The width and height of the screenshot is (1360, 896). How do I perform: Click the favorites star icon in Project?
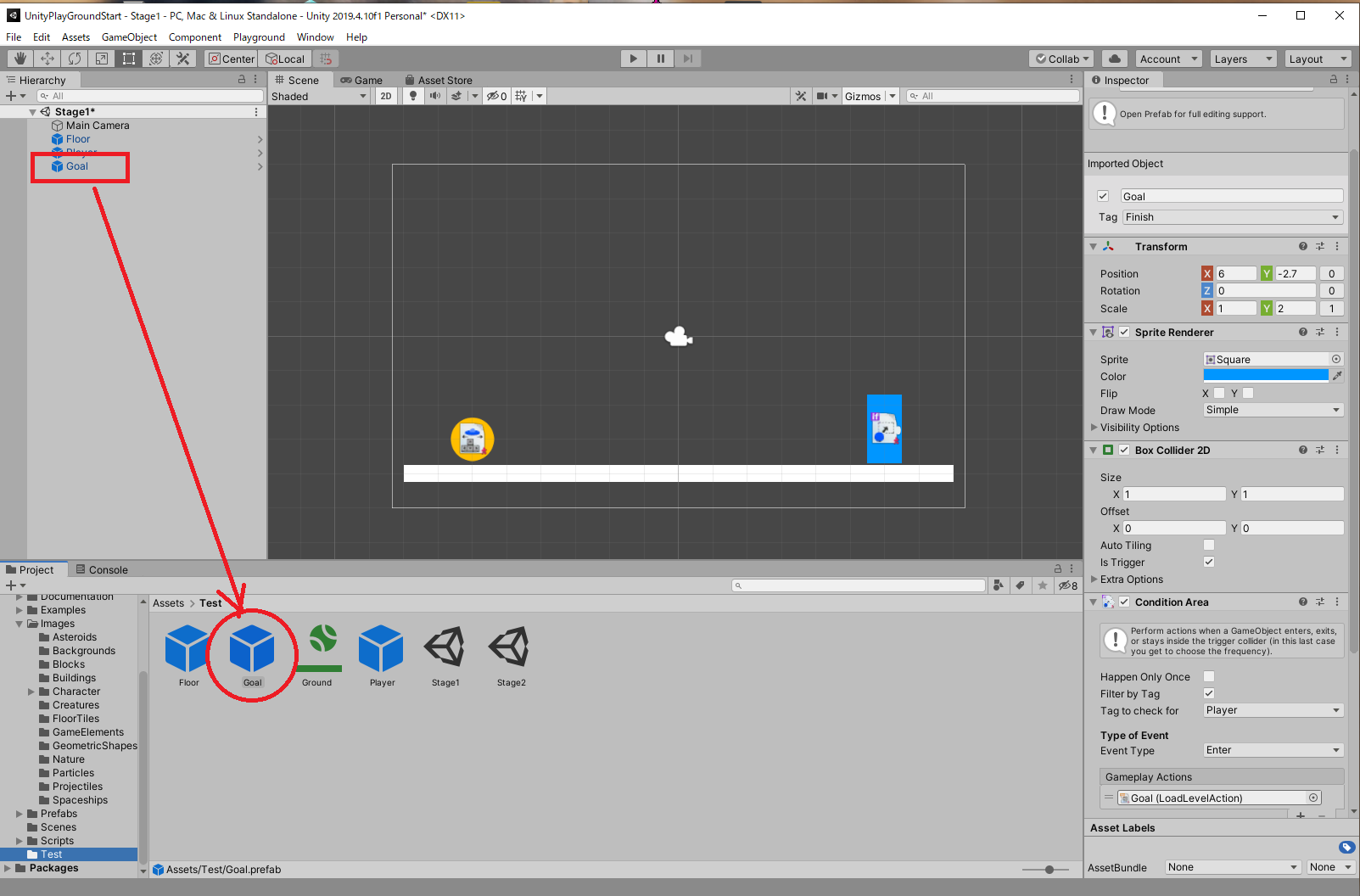1043,585
